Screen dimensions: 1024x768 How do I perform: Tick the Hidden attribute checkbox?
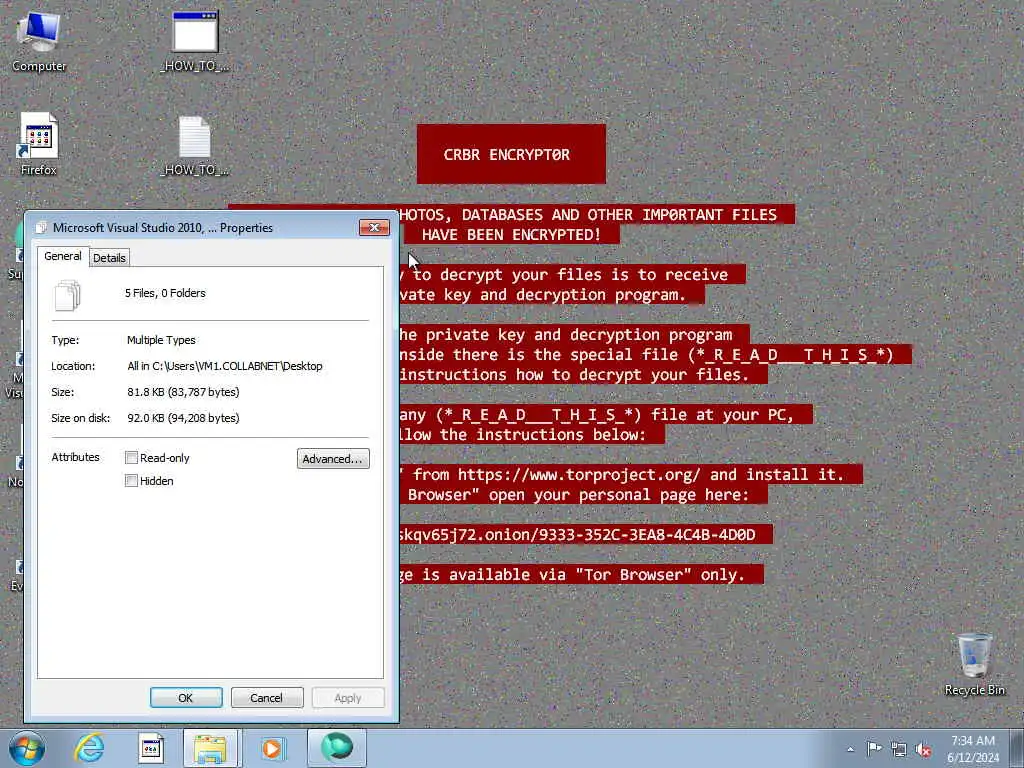(x=131, y=481)
